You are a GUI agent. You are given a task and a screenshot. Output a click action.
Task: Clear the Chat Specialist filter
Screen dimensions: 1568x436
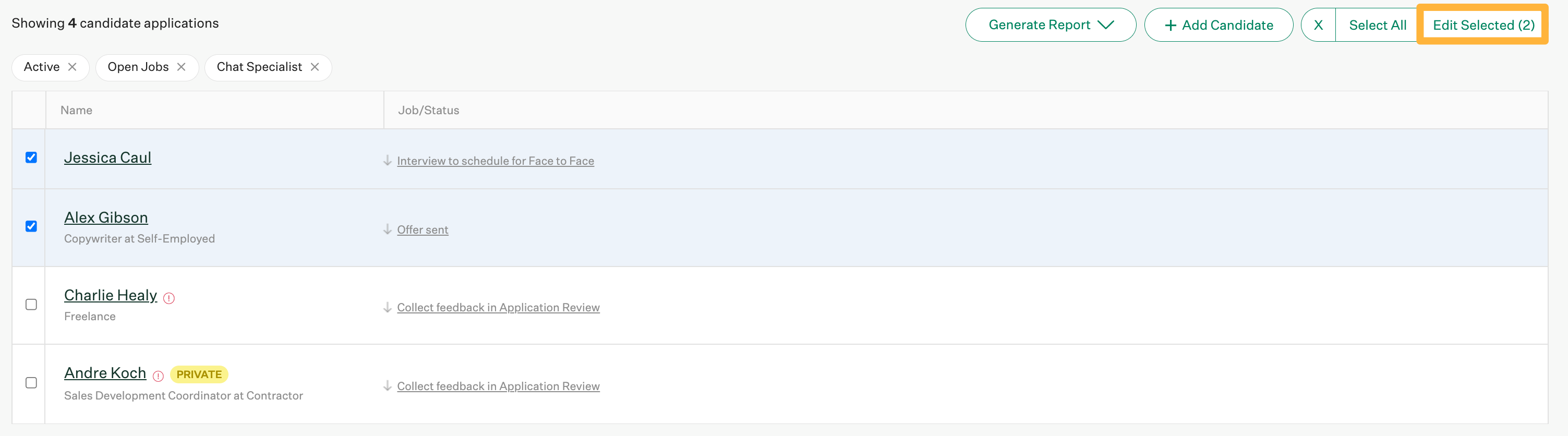314,67
